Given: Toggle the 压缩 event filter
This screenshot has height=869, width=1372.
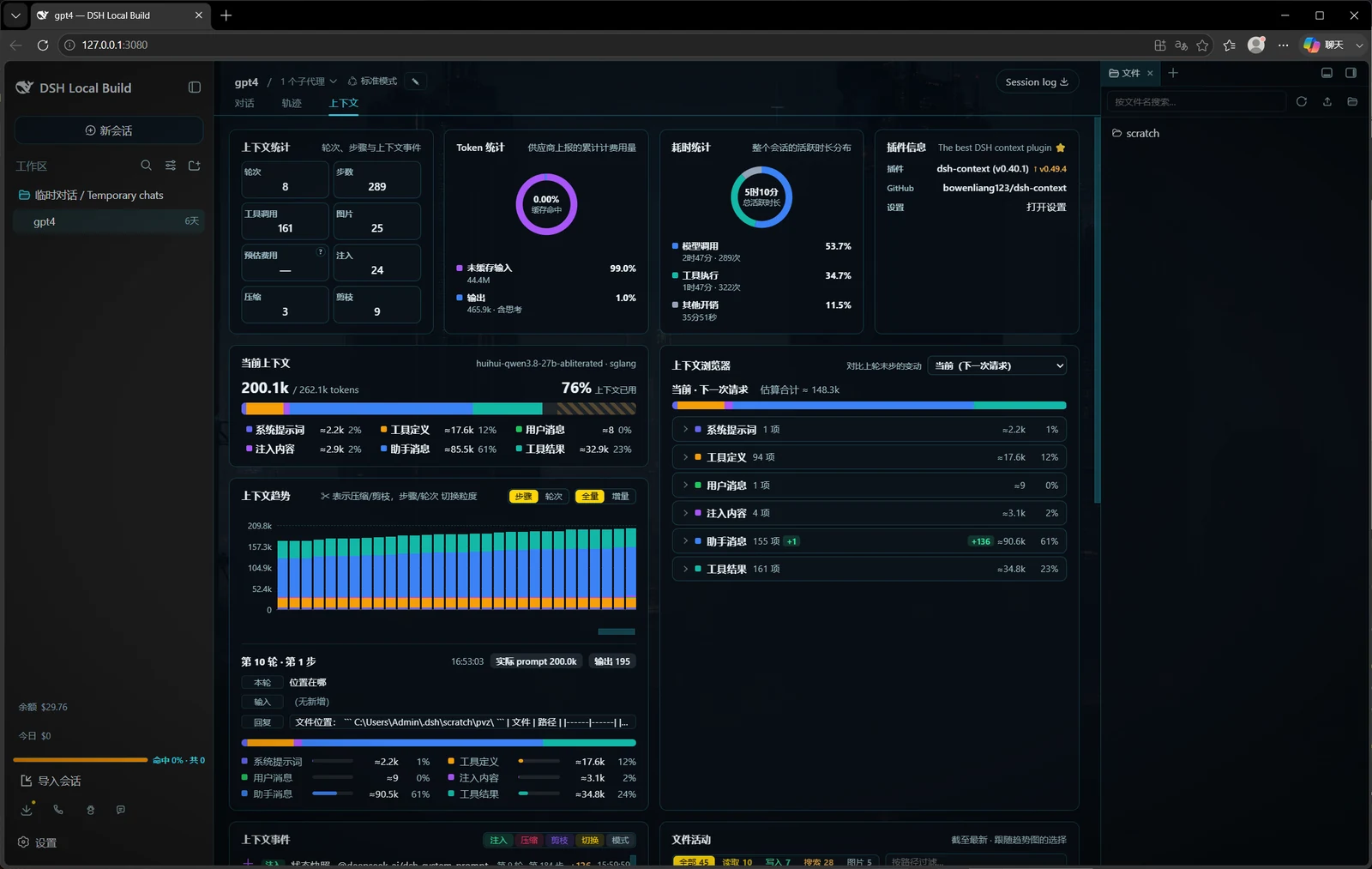Looking at the screenshot, I should tap(529, 840).
